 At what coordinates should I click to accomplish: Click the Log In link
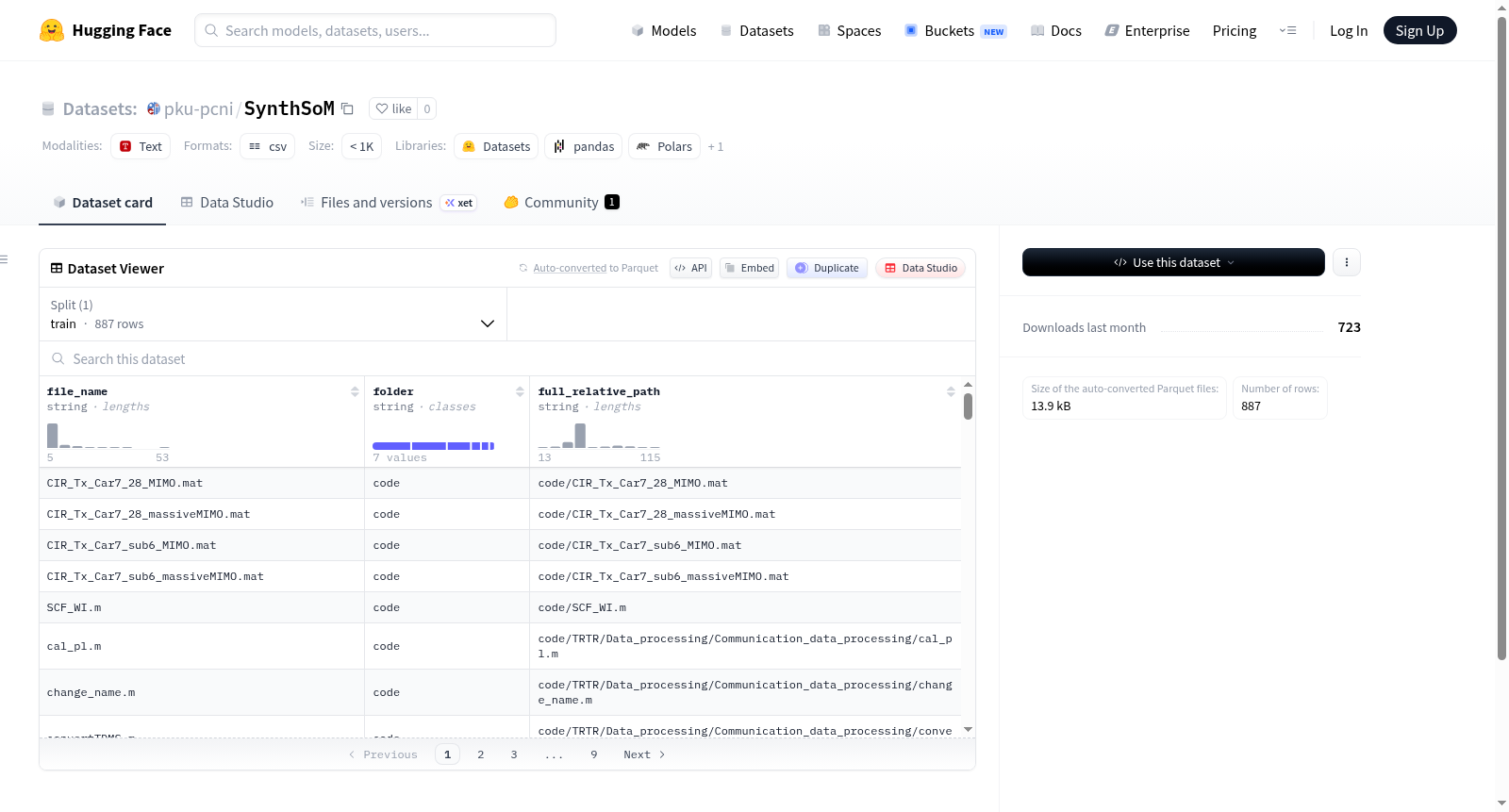(1349, 30)
